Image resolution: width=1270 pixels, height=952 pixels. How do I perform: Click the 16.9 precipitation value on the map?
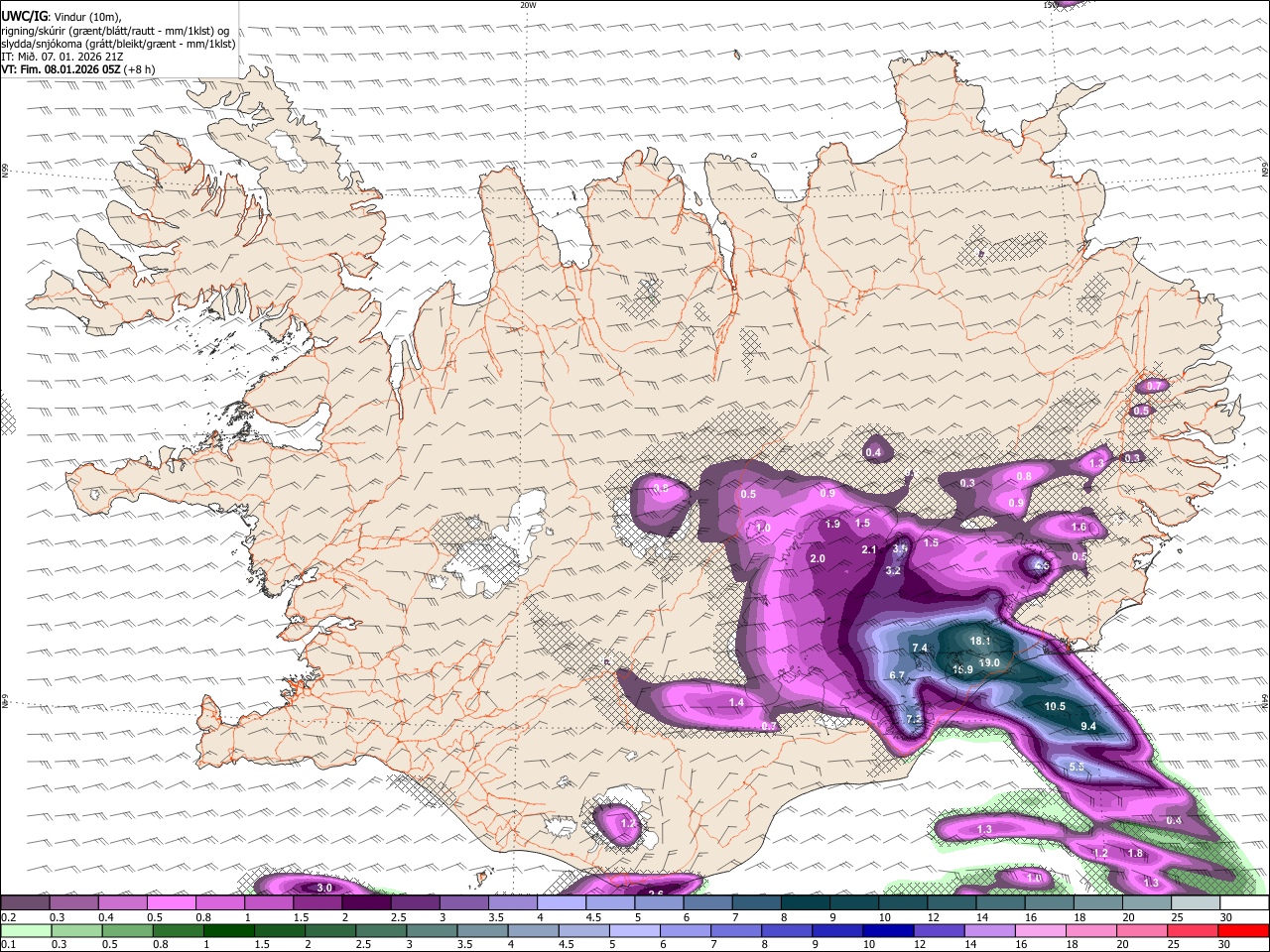coord(962,670)
